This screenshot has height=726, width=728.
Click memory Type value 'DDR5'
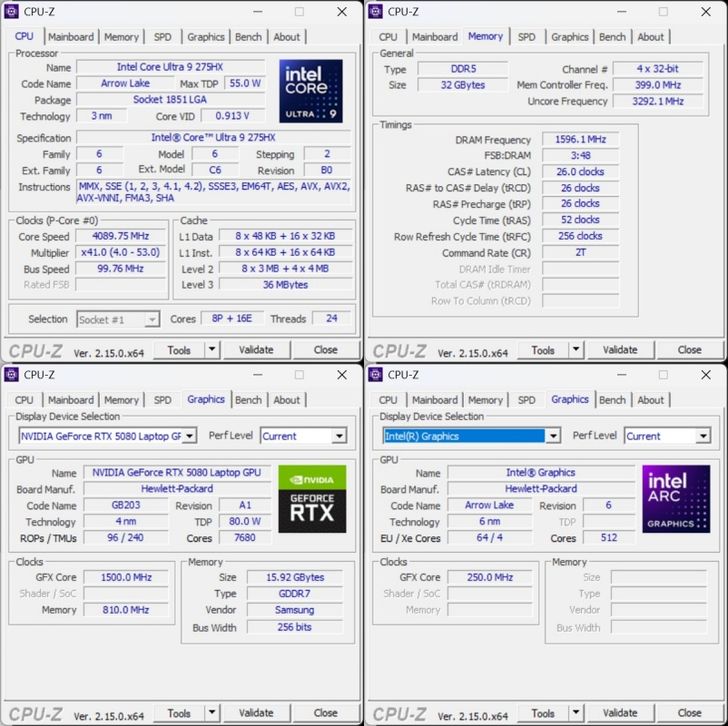coord(463,69)
